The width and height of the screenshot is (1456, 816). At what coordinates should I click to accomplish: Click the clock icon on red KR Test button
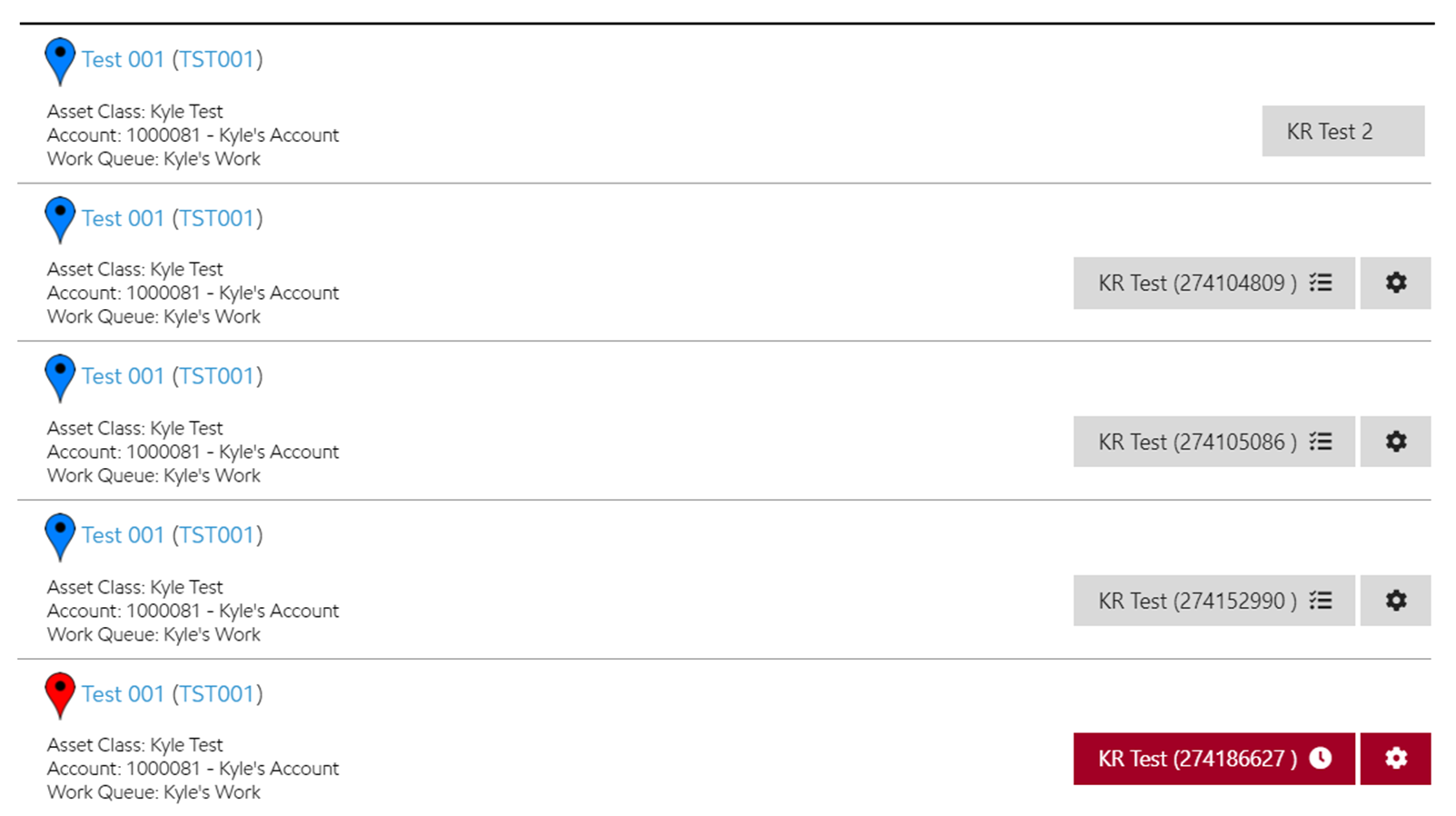(x=1321, y=759)
